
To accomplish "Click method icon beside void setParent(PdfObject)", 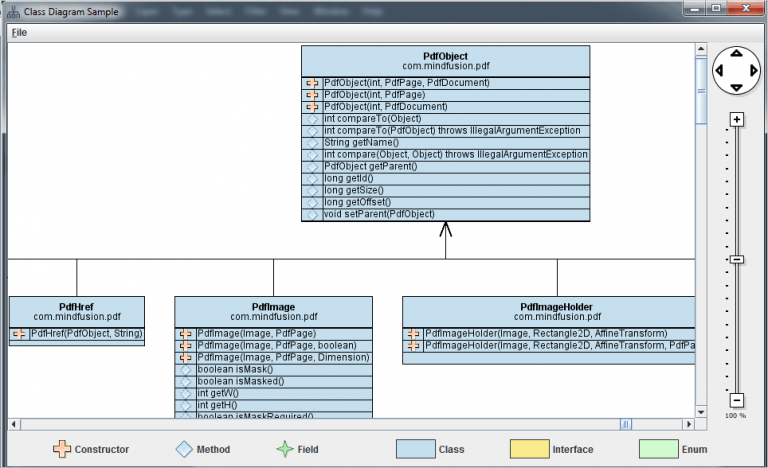I will tap(312, 215).
